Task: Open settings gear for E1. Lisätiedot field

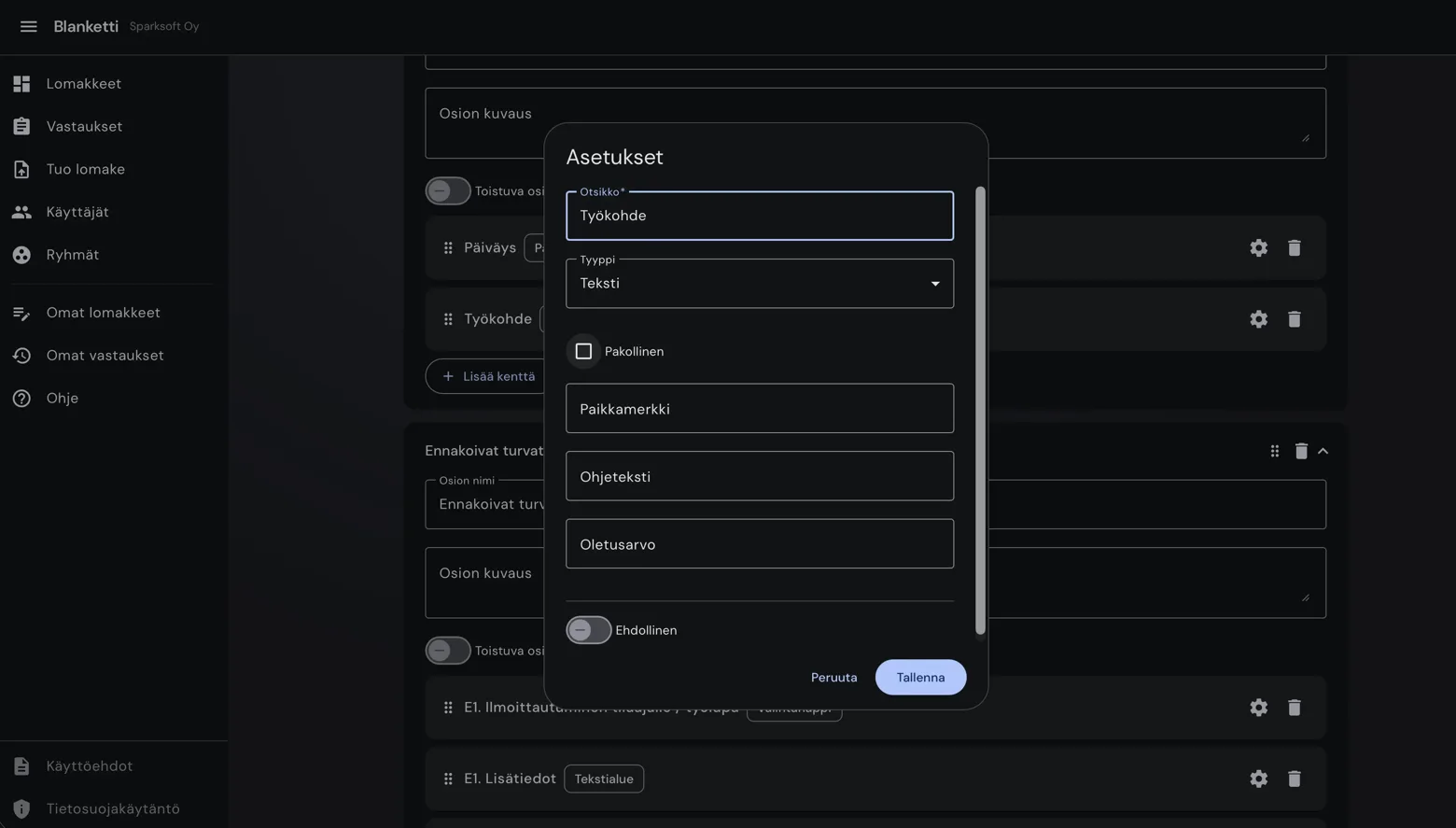Action: tap(1258, 779)
